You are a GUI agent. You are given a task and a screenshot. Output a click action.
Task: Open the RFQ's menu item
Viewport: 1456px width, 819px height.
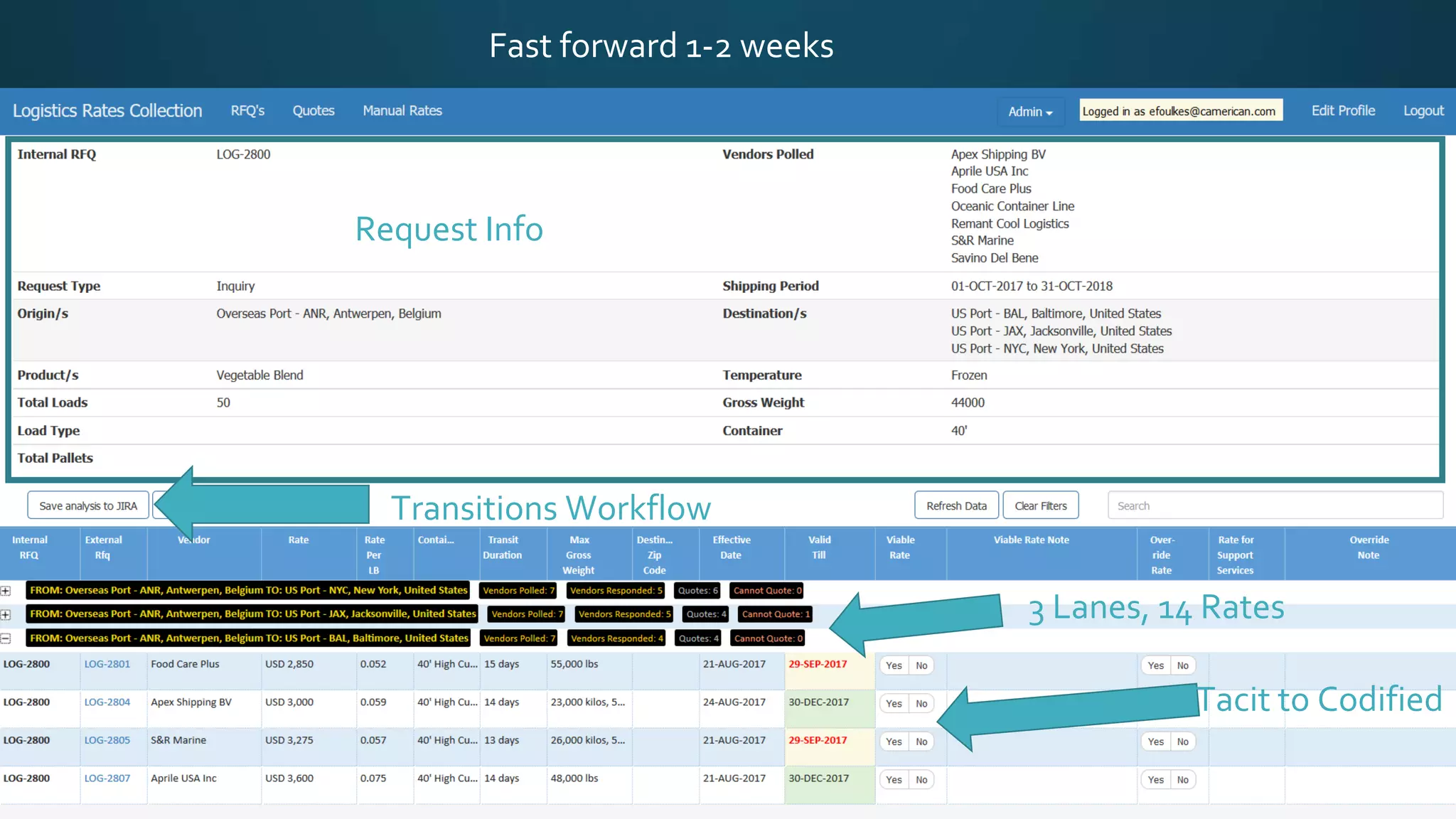(247, 111)
